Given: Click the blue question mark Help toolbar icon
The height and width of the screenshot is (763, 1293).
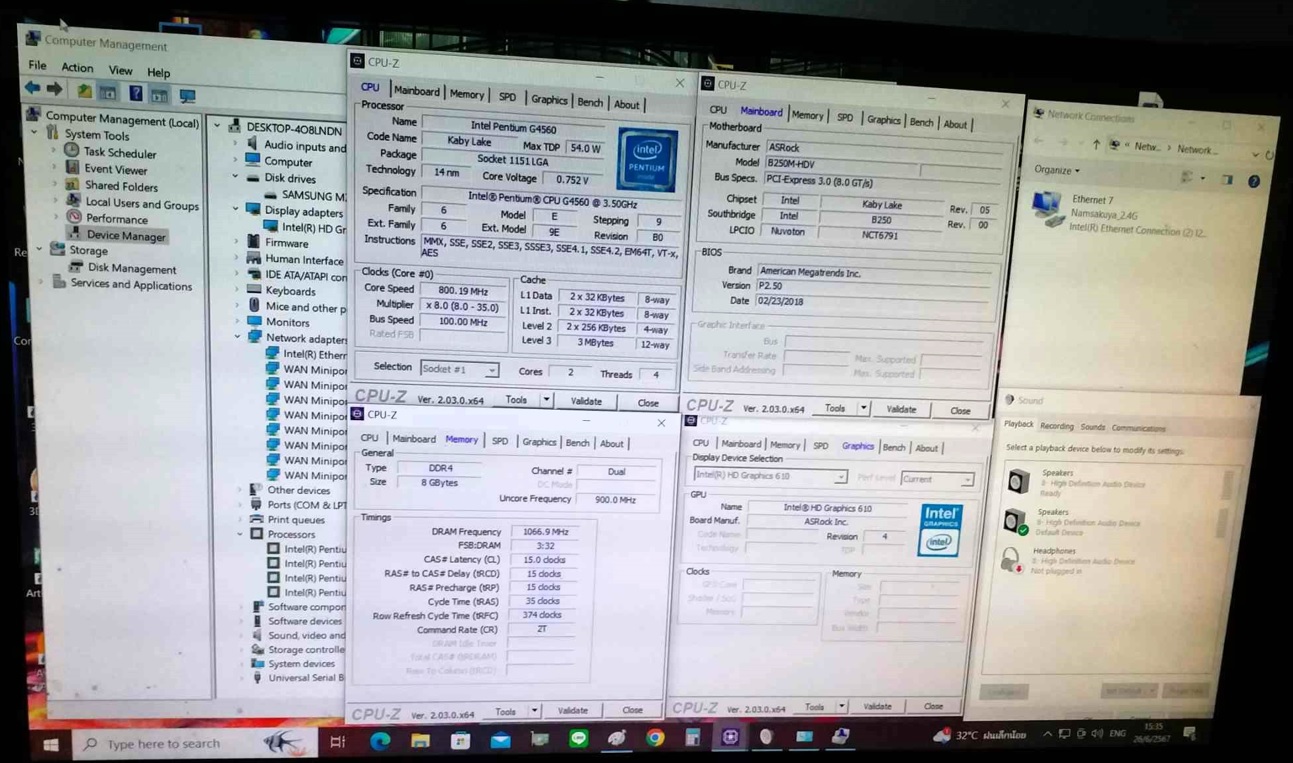Looking at the screenshot, I should pos(135,94).
